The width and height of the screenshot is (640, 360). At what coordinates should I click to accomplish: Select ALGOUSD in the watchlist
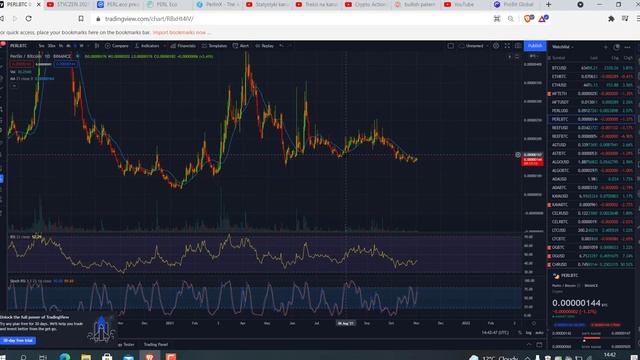click(590, 162)
